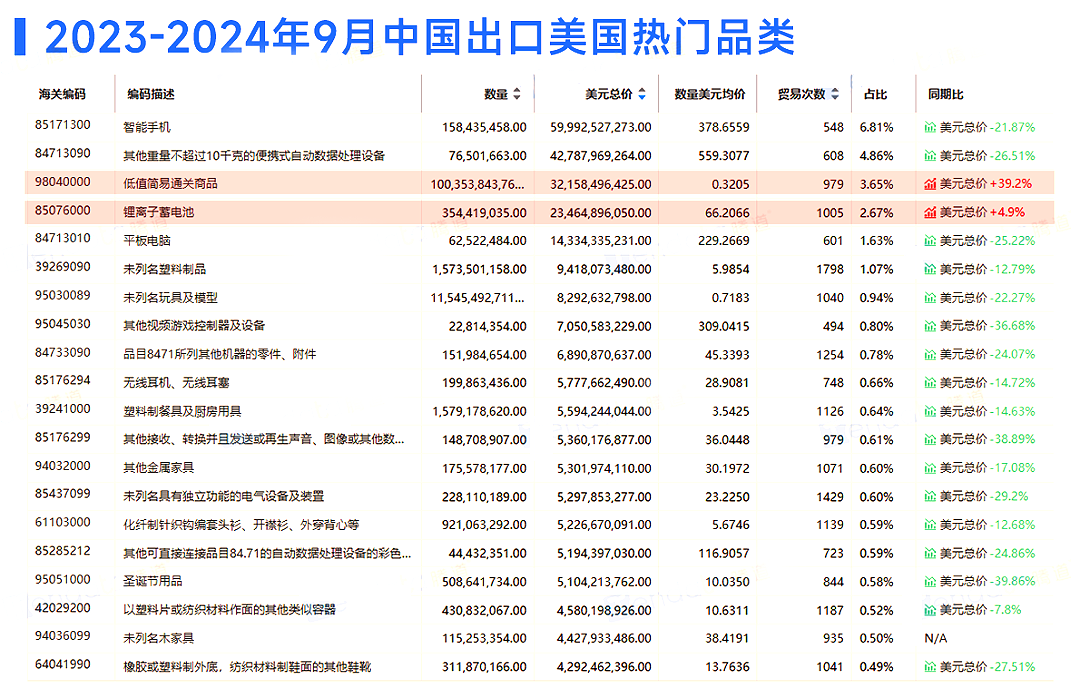Click trend chart icon in 64041990 row
The width and height of the screenshot is (1080, 698).
pyautogui.click(x=930, y=667)
